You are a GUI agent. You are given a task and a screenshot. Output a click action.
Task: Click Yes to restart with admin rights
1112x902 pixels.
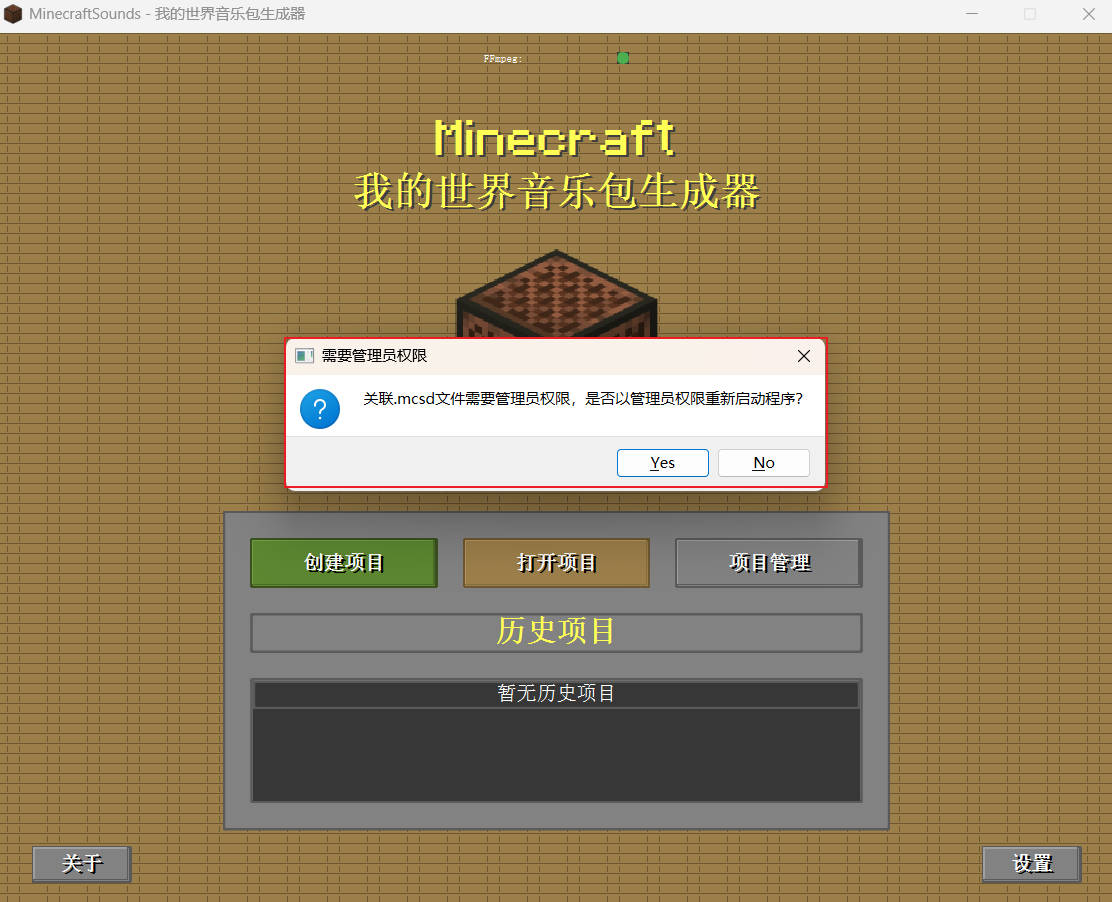tap(662, 462)
